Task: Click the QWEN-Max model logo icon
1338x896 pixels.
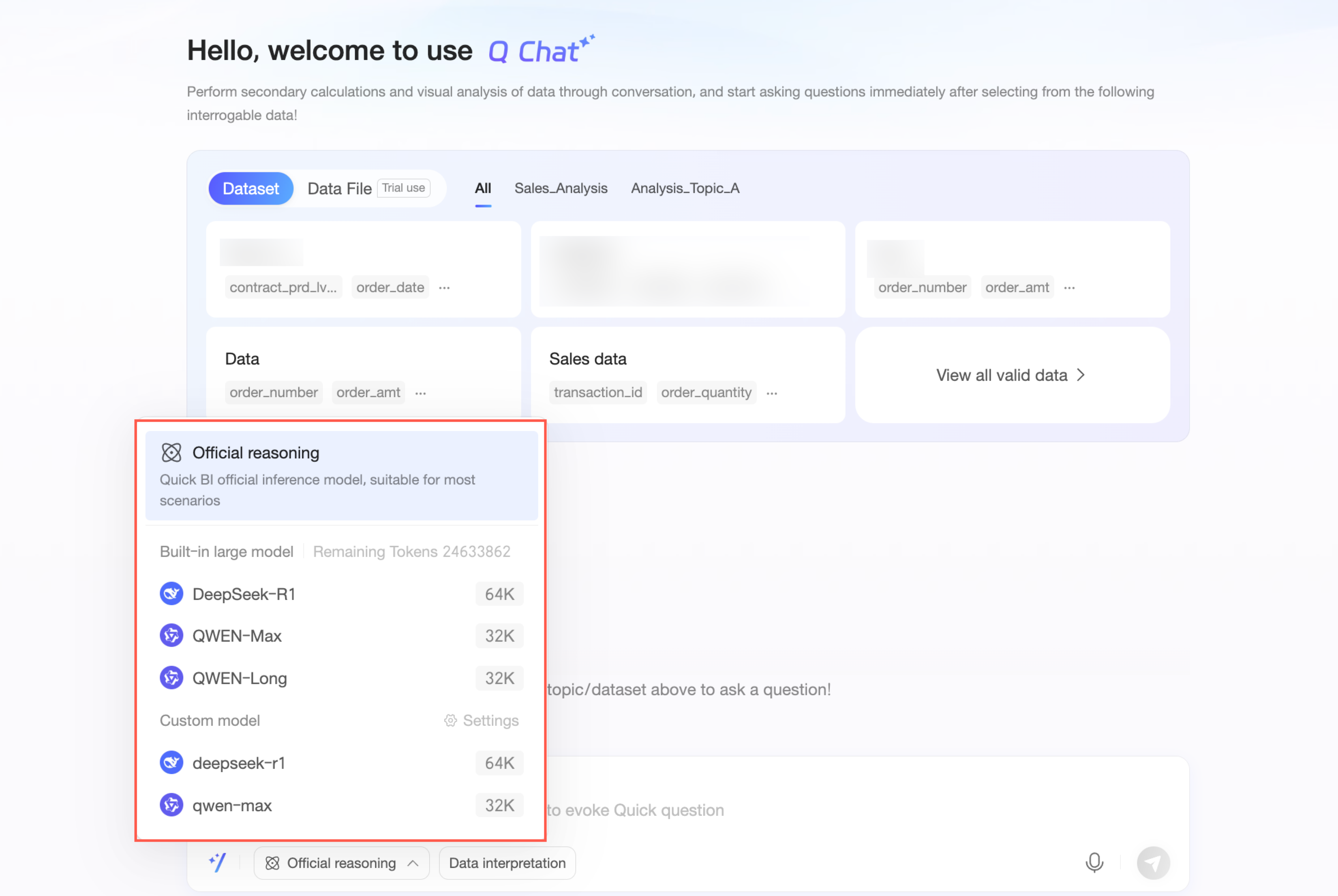Action: coord(172,635)
